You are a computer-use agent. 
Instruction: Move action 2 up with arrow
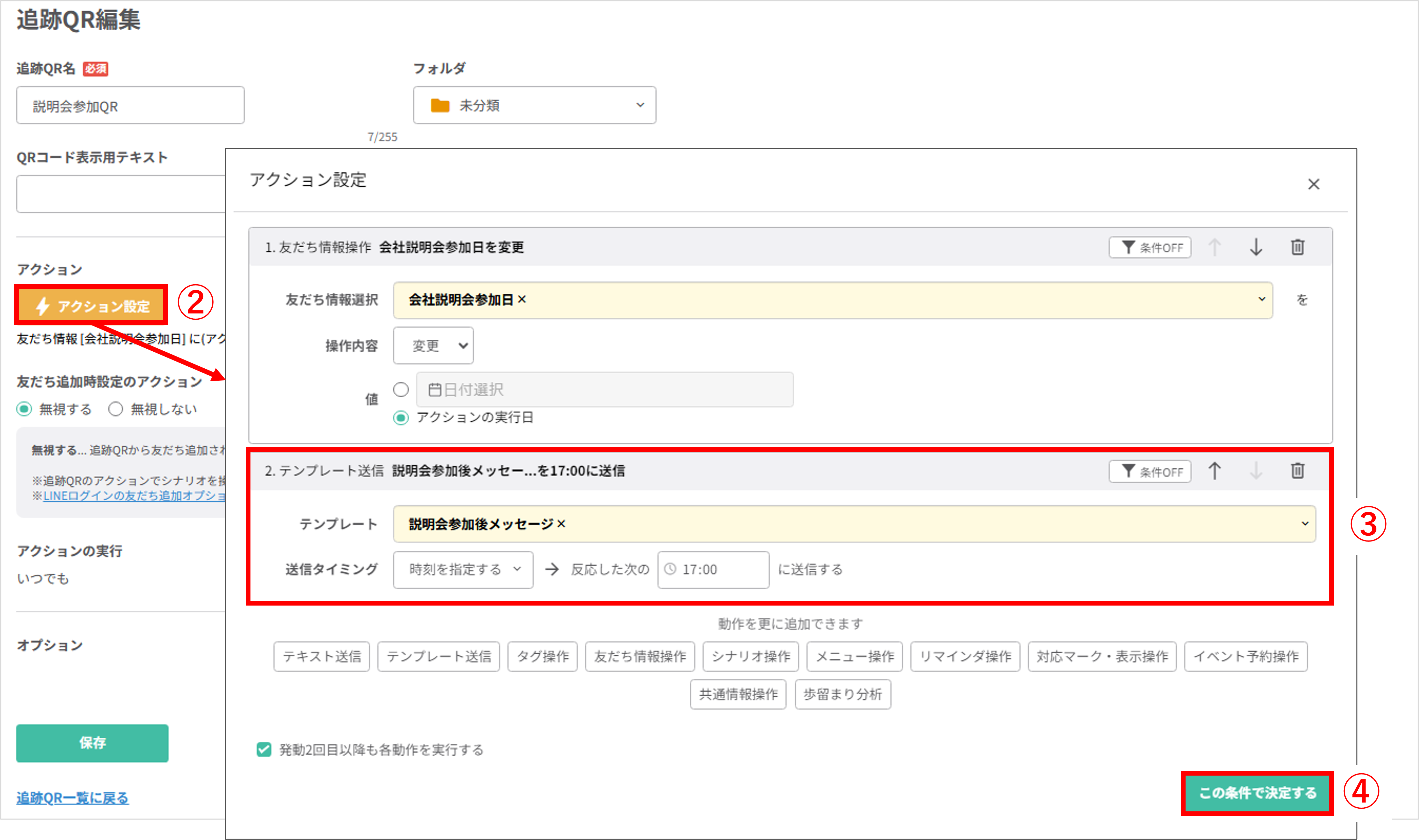point(1214,471)
